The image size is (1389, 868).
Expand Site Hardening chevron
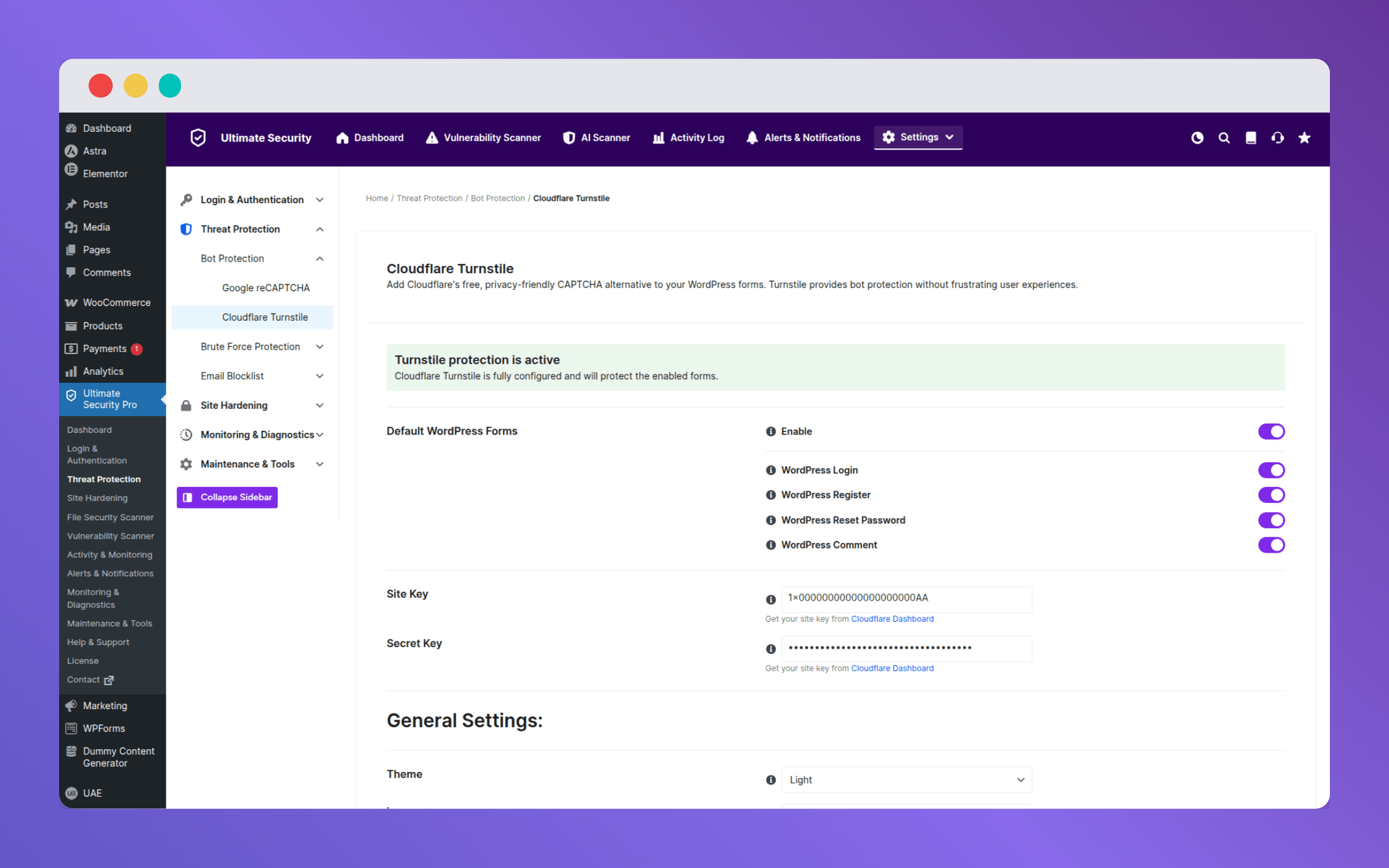[320, 405]
